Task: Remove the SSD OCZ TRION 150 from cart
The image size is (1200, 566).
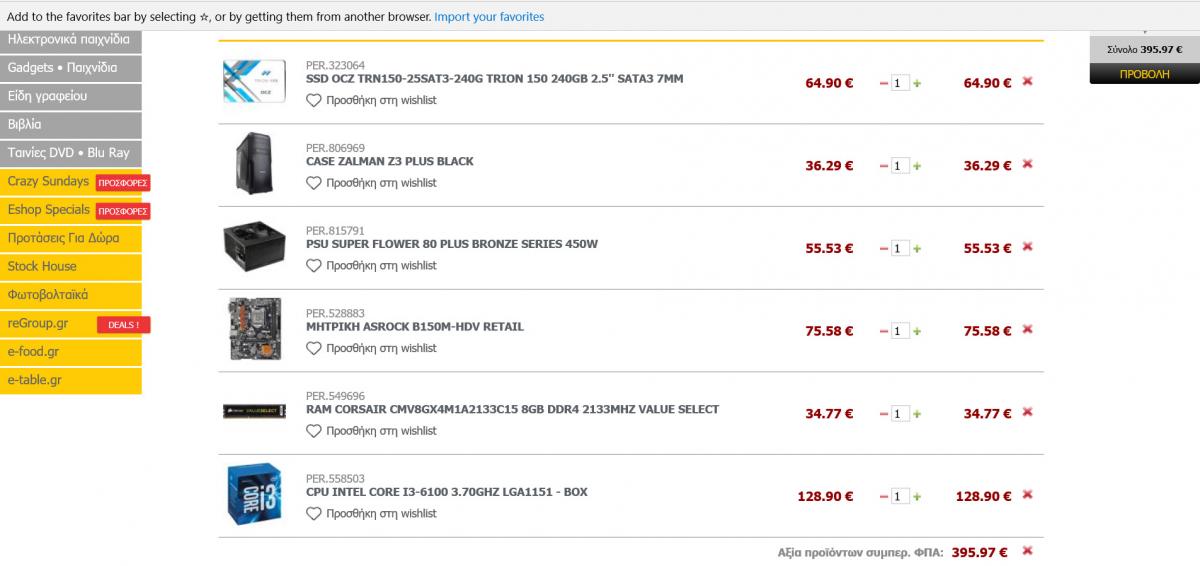Action: click(x=1027, y=82)
